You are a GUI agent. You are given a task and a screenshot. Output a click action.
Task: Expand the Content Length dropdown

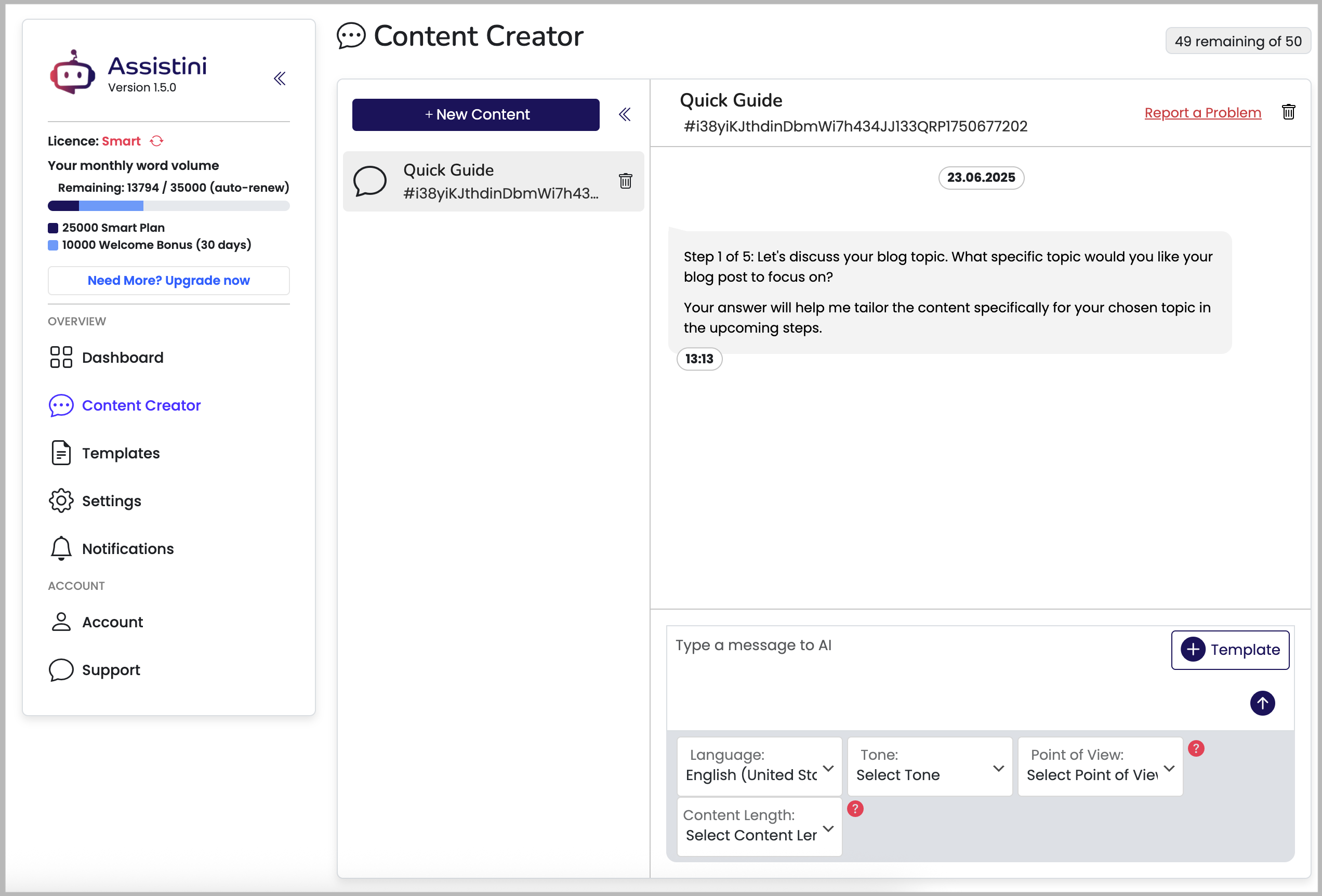pos(759,826)
